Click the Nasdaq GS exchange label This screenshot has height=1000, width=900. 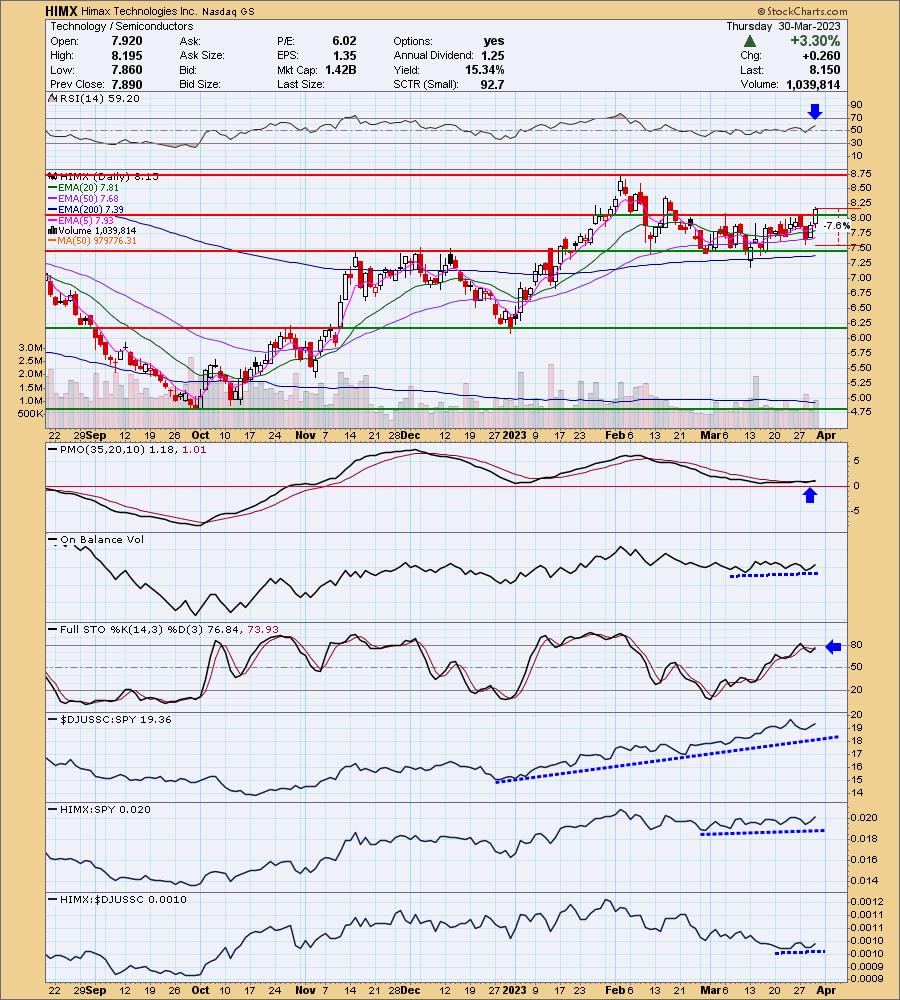coord(228,11)
